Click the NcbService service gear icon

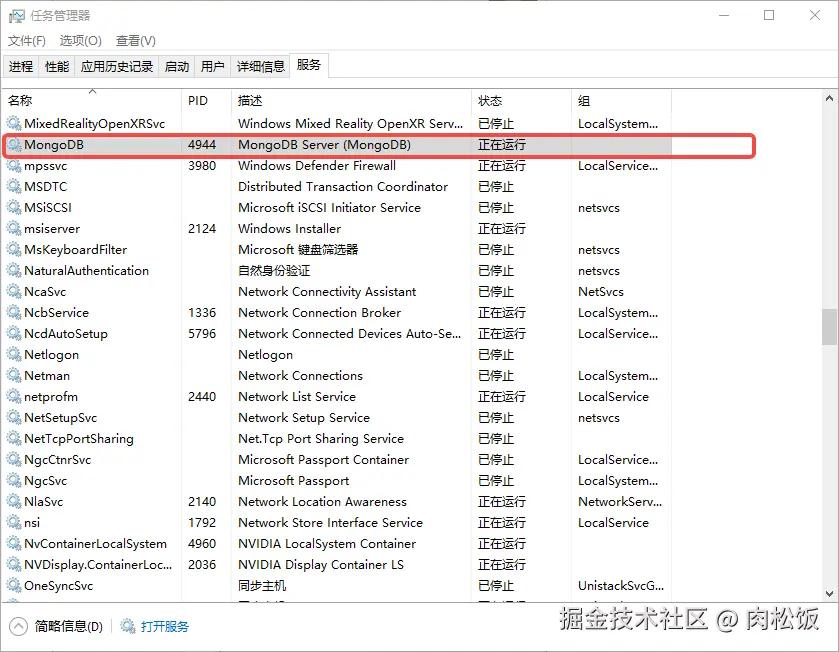click(14, 313)
